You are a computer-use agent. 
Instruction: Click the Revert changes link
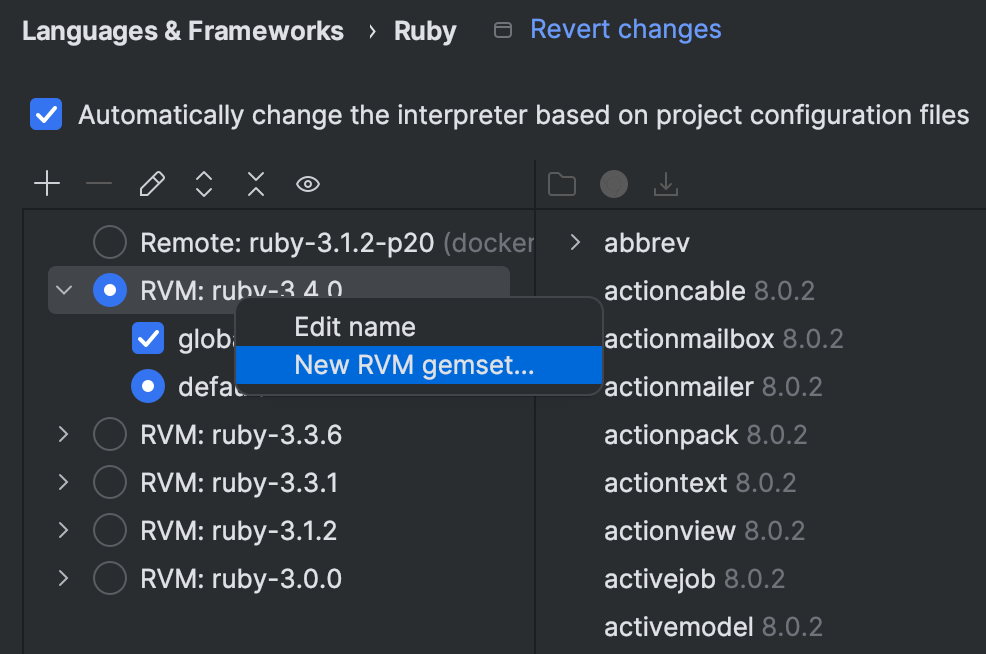(x=626, y=29)
